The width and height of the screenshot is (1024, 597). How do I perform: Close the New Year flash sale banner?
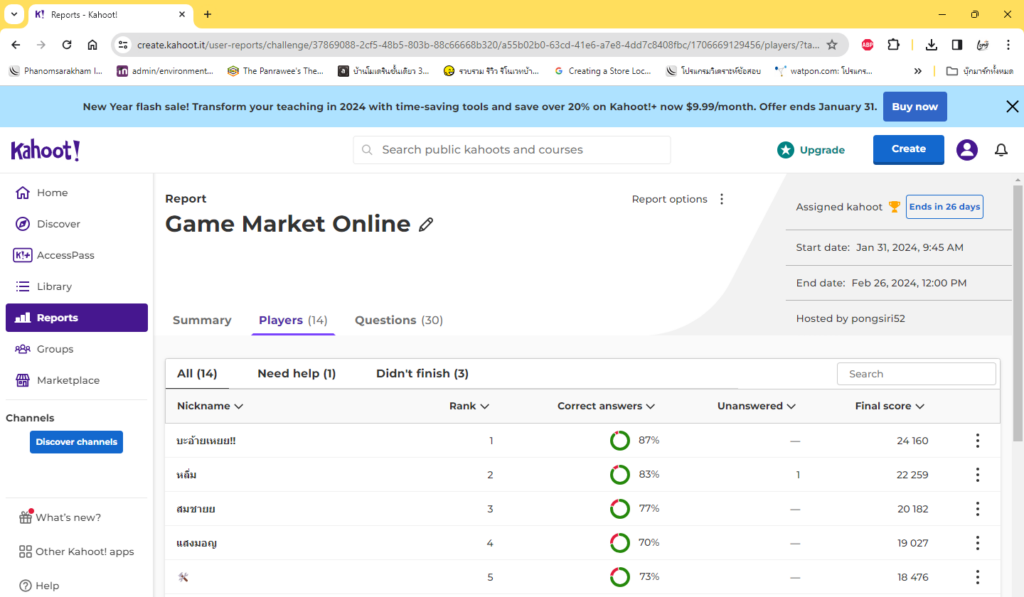coord(1012,106)
